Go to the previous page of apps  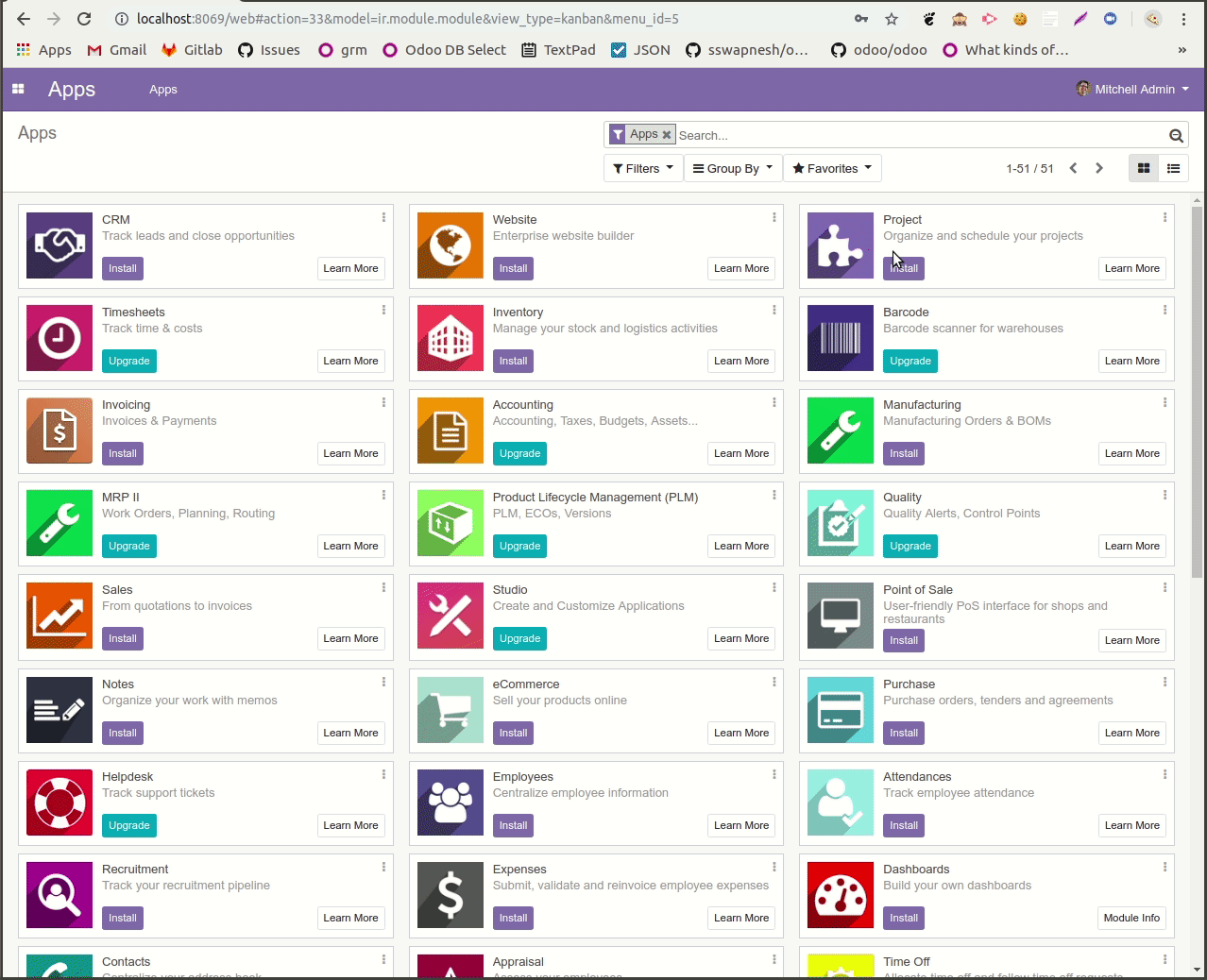tap(1073, 168)
